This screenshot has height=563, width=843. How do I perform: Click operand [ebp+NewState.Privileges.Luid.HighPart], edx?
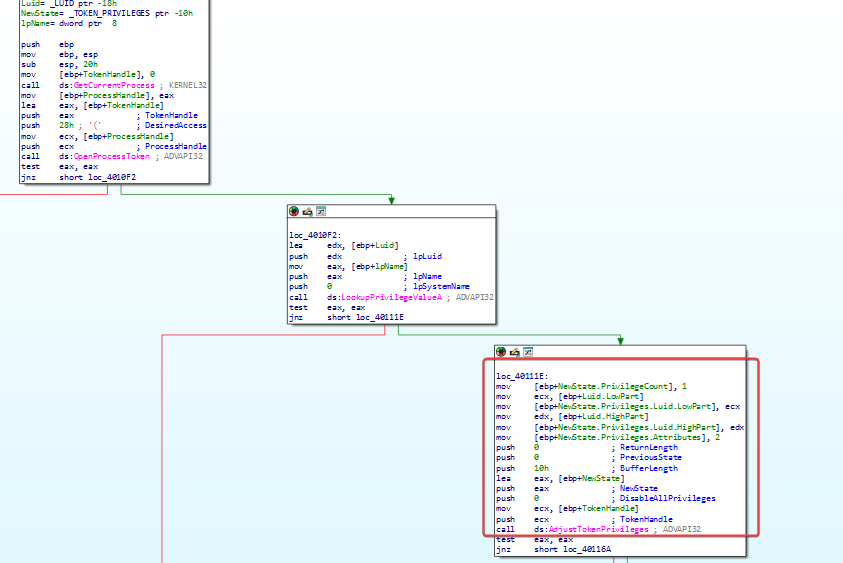639,427
